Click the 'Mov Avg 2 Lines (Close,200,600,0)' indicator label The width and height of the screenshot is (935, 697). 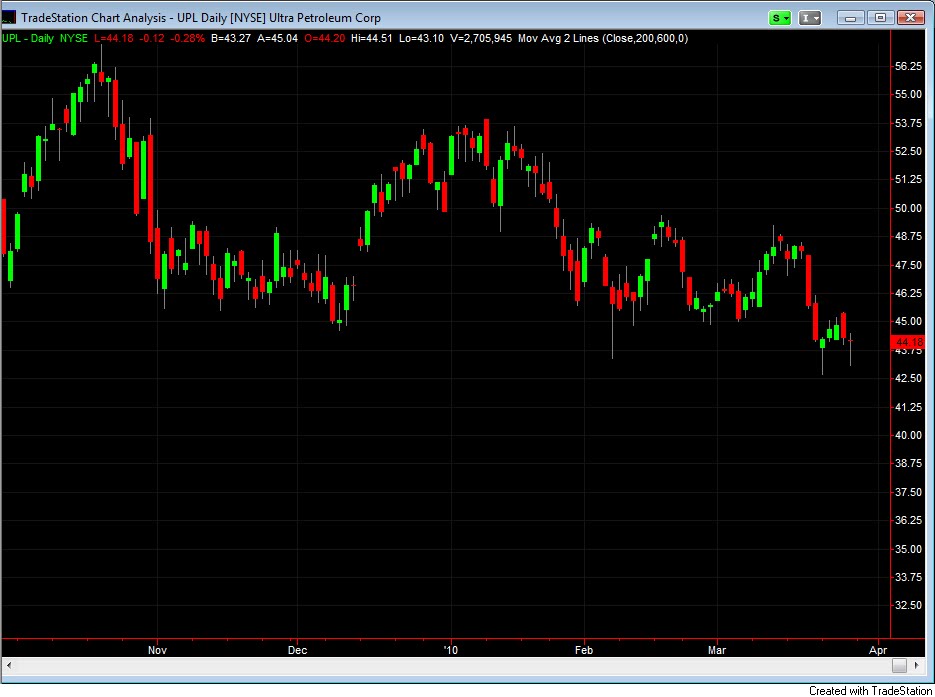click(603, 39)
